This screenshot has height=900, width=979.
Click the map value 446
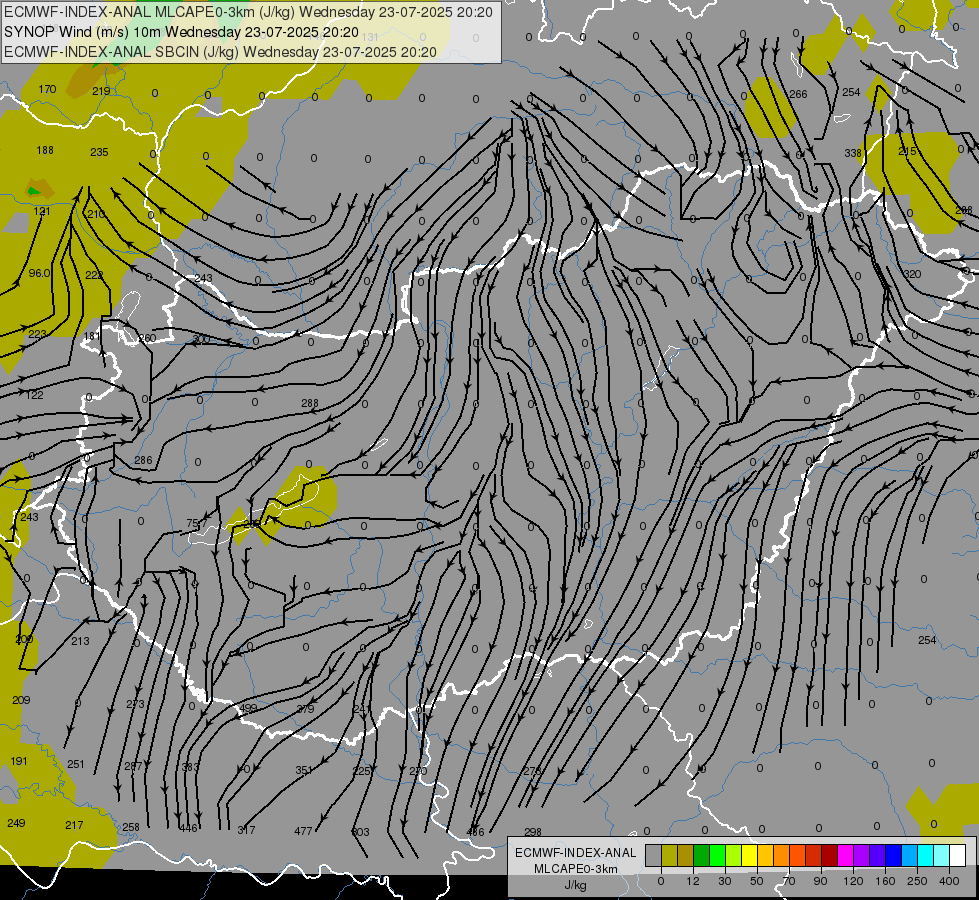click(188, 828)
